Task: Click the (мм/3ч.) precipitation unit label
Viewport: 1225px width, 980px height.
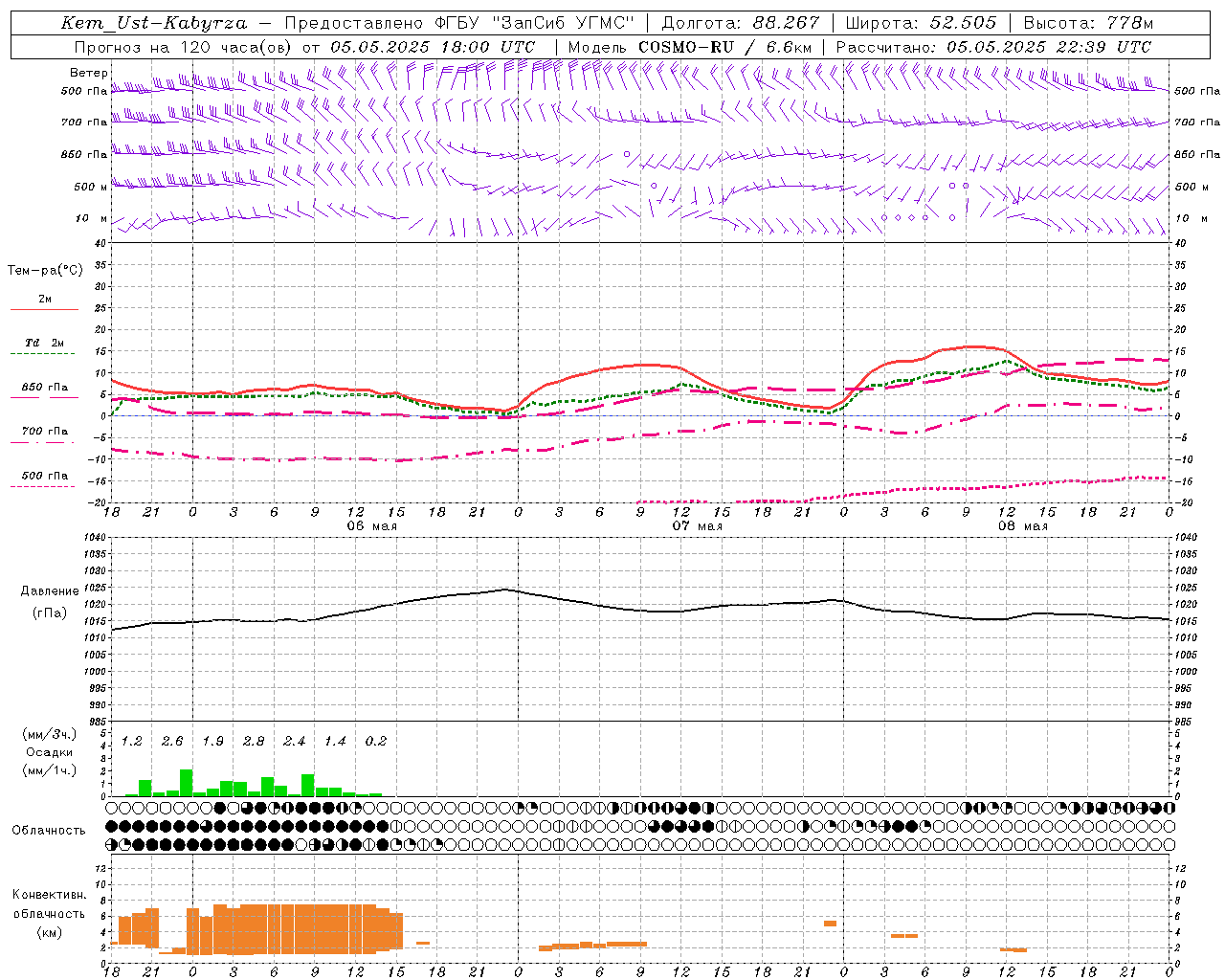Action: [x=50, y=734]
